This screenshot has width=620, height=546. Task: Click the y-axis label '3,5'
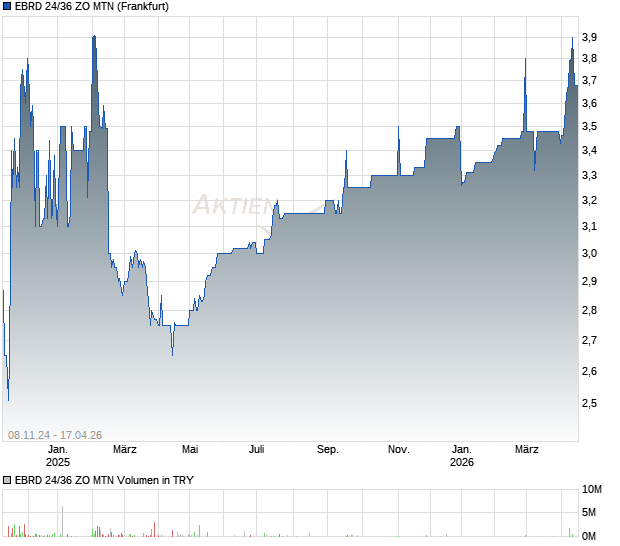click(589, 127)
